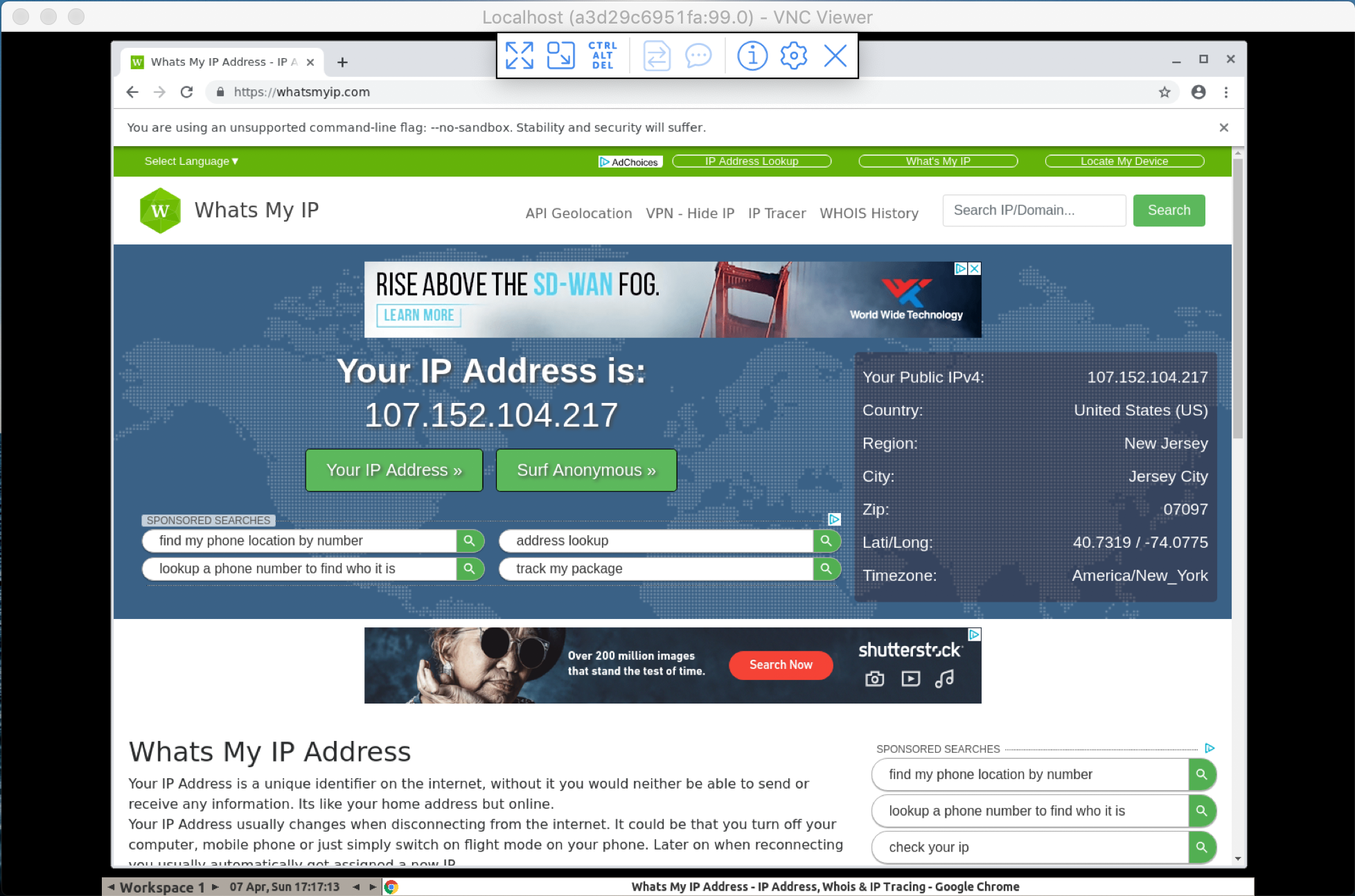Open API Geolocation menu item
Viewport: 1355px width, 896px height.
578,213
